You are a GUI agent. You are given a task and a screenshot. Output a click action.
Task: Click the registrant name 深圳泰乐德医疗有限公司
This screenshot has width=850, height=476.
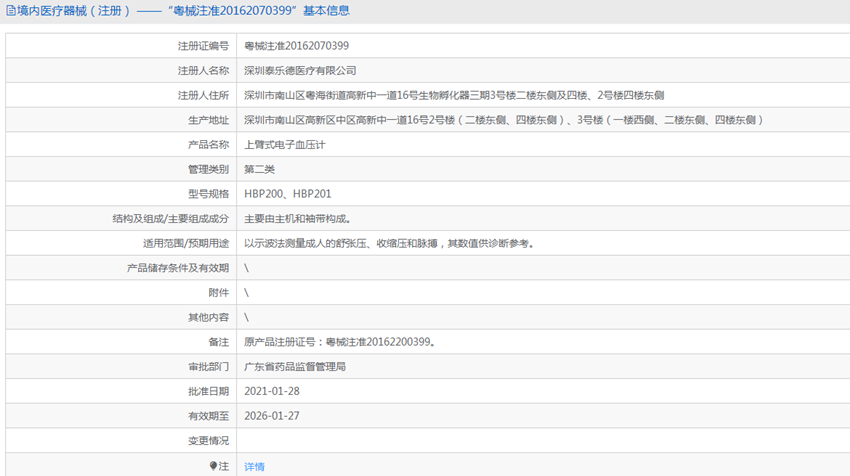pos(300,70)
